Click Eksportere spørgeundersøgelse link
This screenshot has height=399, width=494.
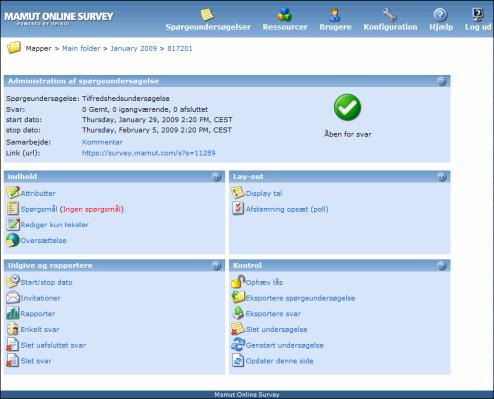(300, 298)
